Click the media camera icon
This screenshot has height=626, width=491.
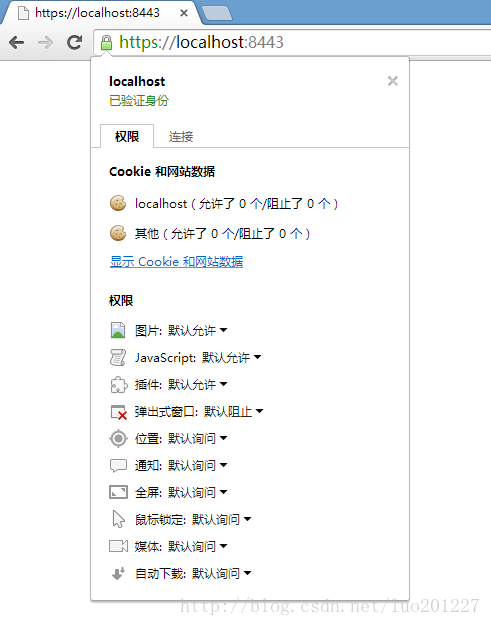click(118, 546)
